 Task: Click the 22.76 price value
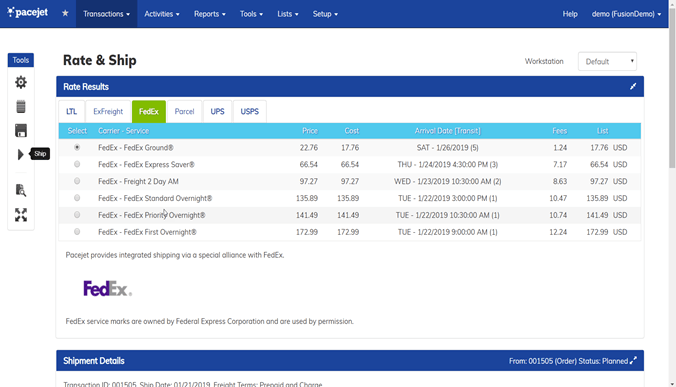click(x=309, y=147)
